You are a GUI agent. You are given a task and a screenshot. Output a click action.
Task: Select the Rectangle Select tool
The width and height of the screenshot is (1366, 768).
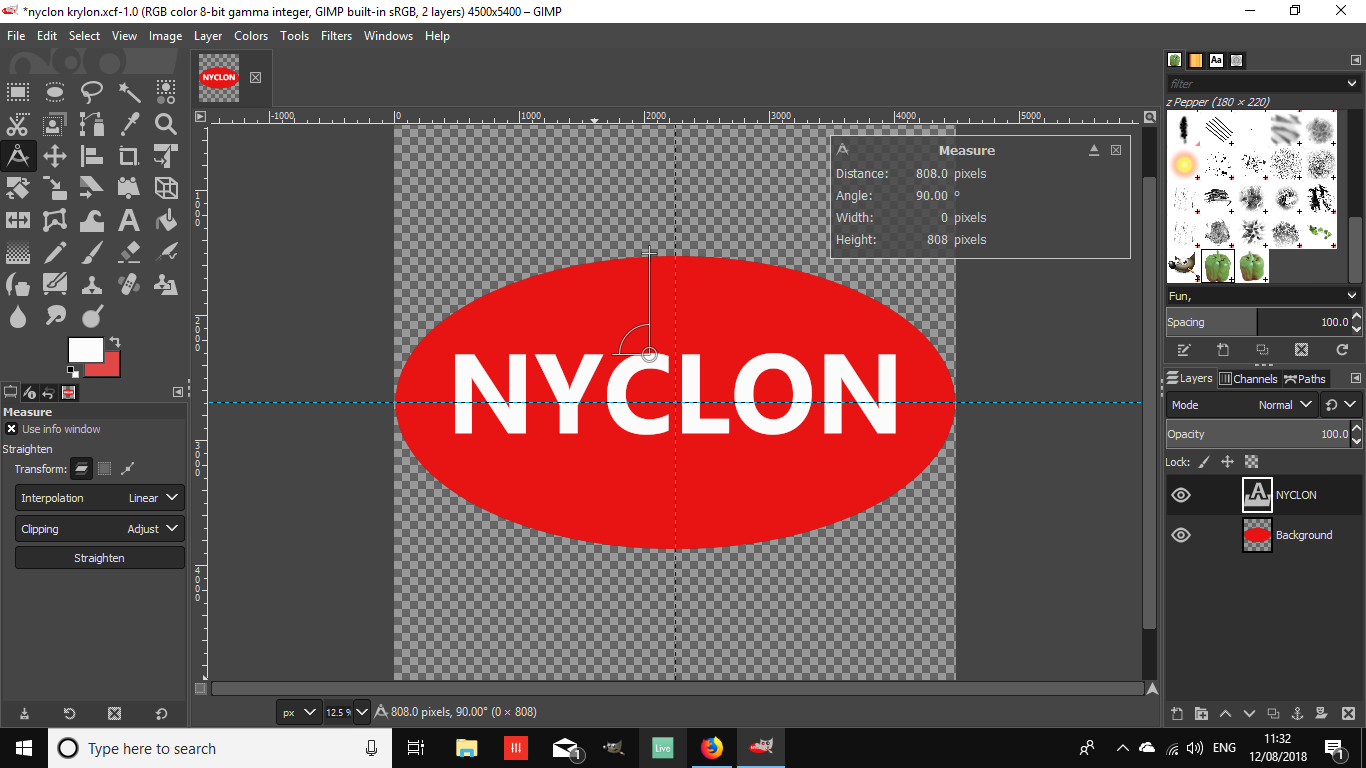click(18, 93)
